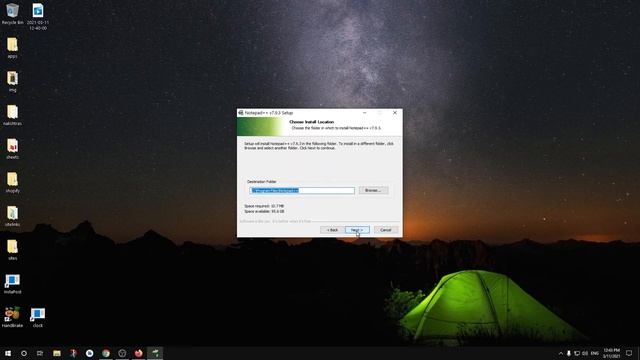The image size is (640, 360).
Task: Open the red round app in taskbar
Action: [138, 353]
